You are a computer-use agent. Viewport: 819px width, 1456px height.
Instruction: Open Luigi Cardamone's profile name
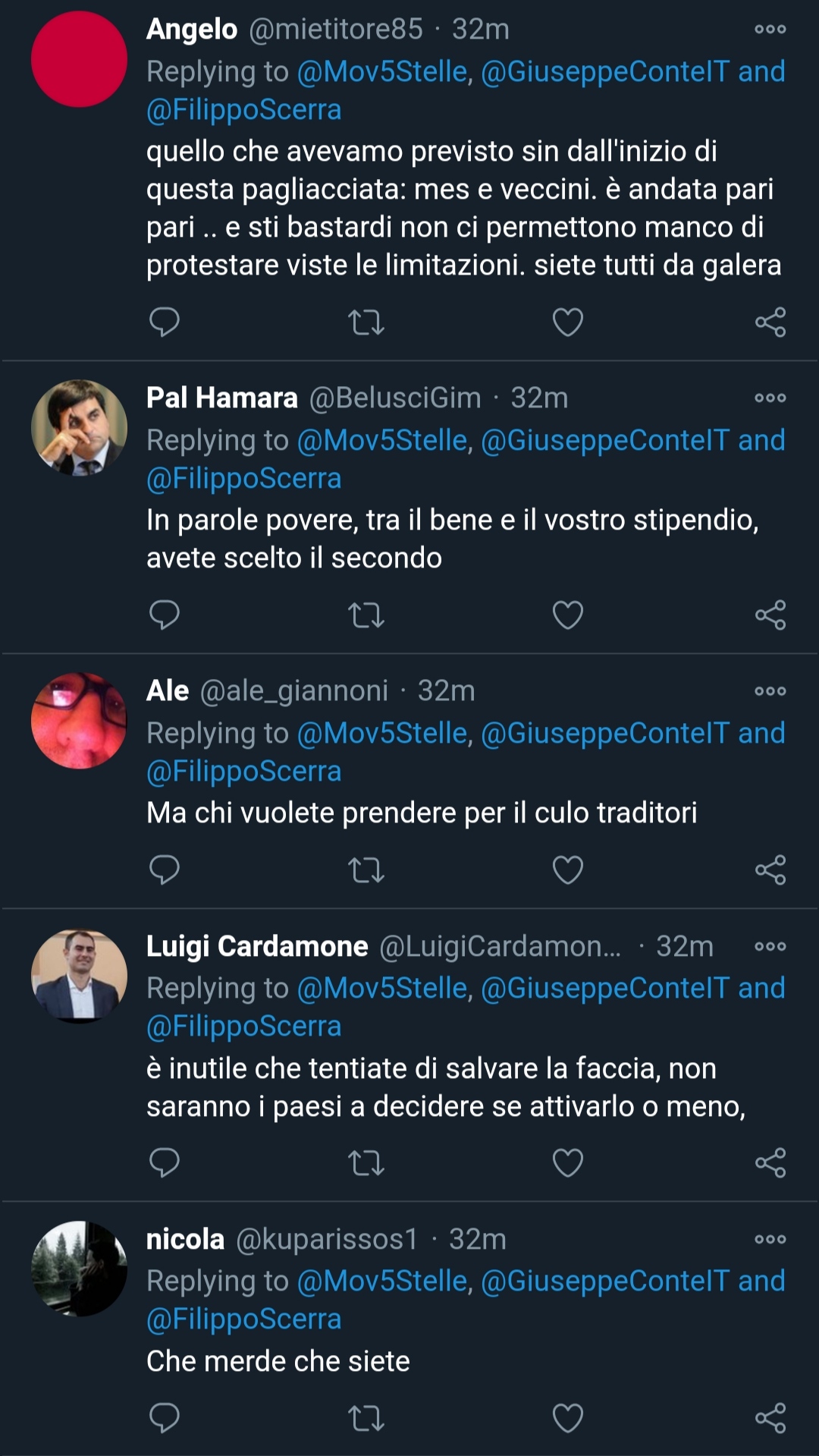point(257,947)
